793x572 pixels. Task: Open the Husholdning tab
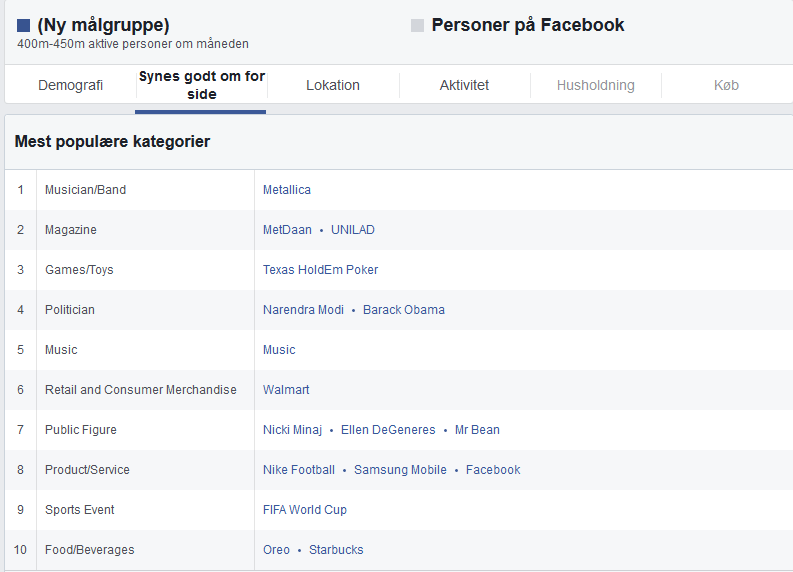pyautogui.click(x=595, y=85)
